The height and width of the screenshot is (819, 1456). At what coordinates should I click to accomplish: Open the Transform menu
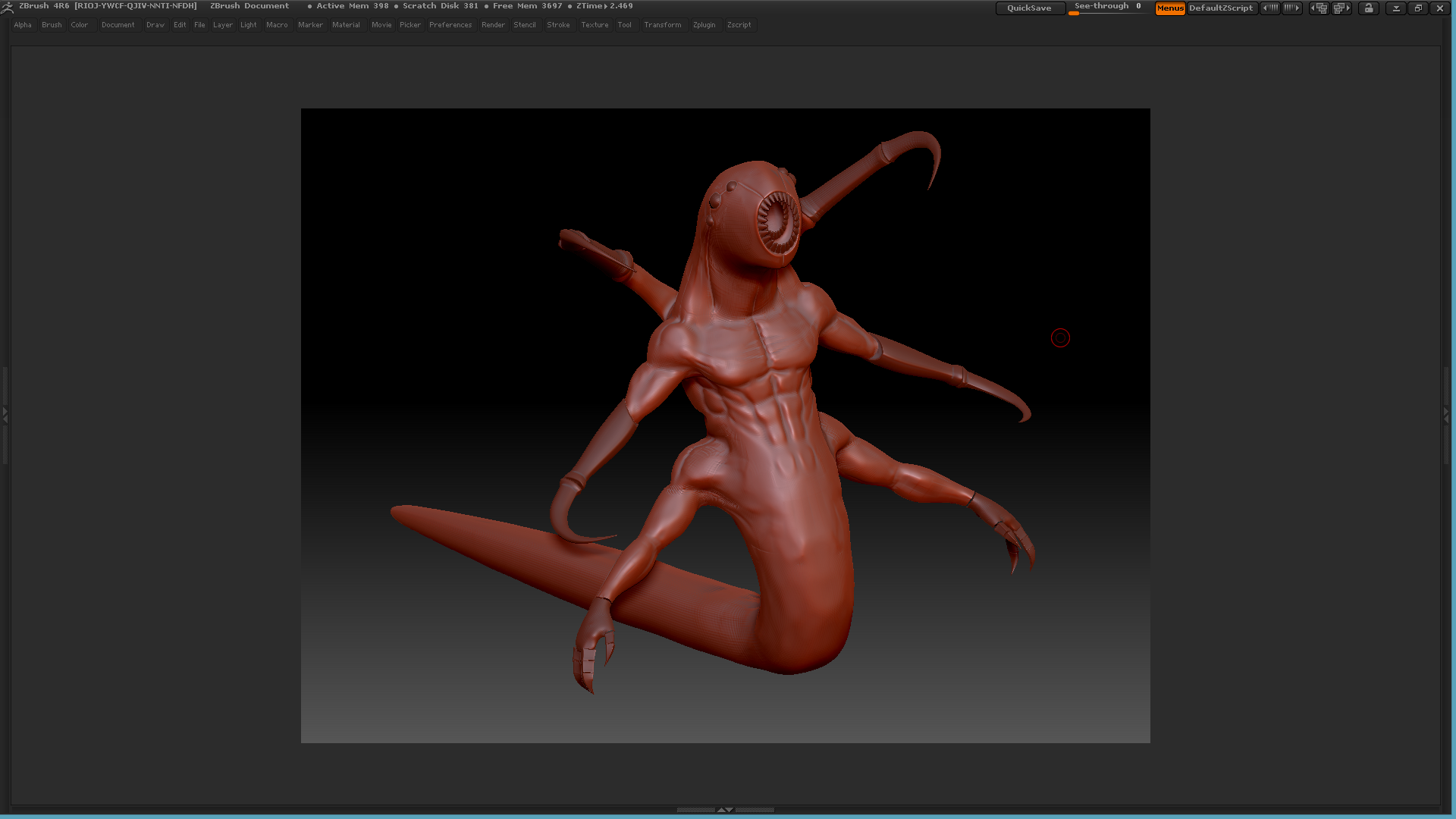[x=662, y=25]
